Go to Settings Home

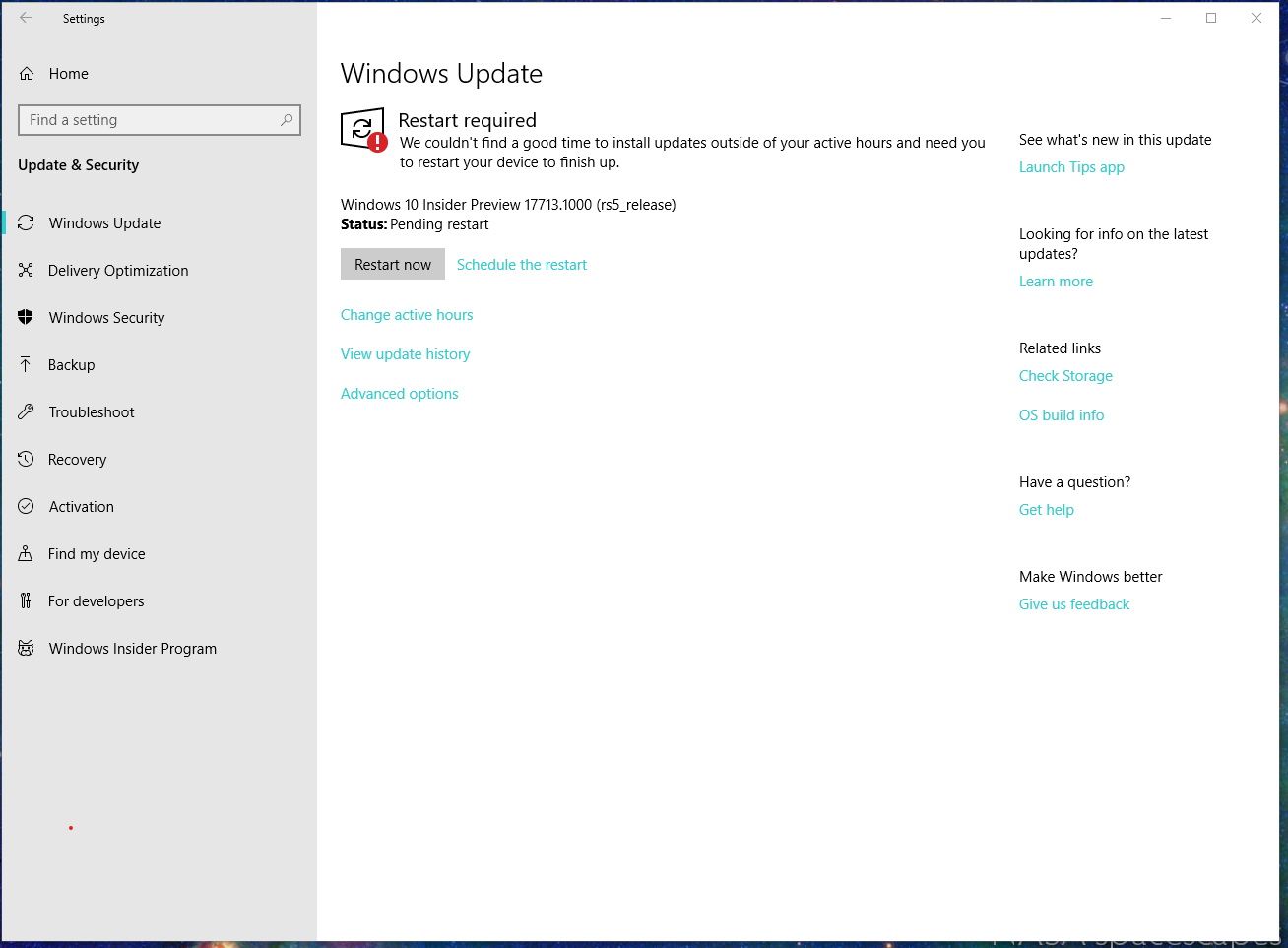(160, 74)
